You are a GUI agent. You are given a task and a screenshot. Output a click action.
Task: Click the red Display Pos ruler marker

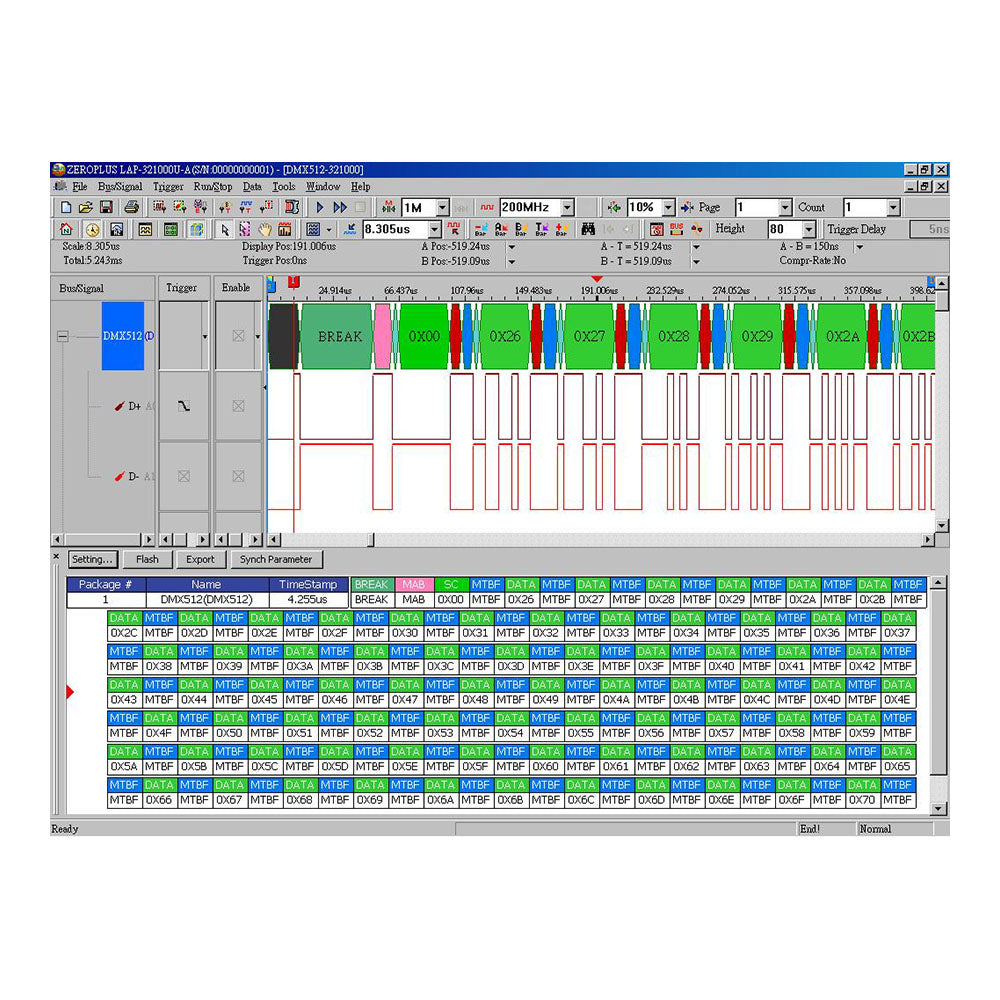(x=596, y=279)
